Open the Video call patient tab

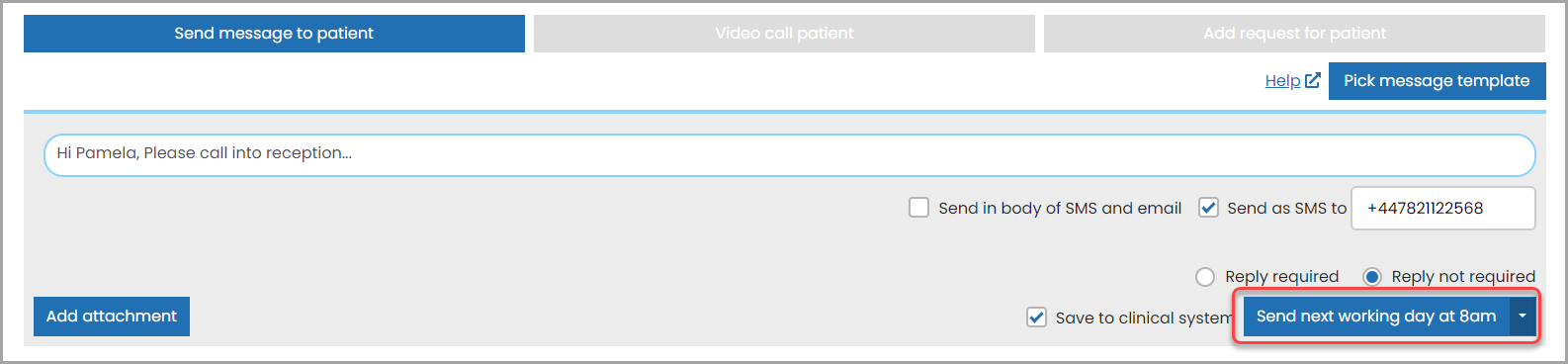pyautogui.click(x=784, y=34)
